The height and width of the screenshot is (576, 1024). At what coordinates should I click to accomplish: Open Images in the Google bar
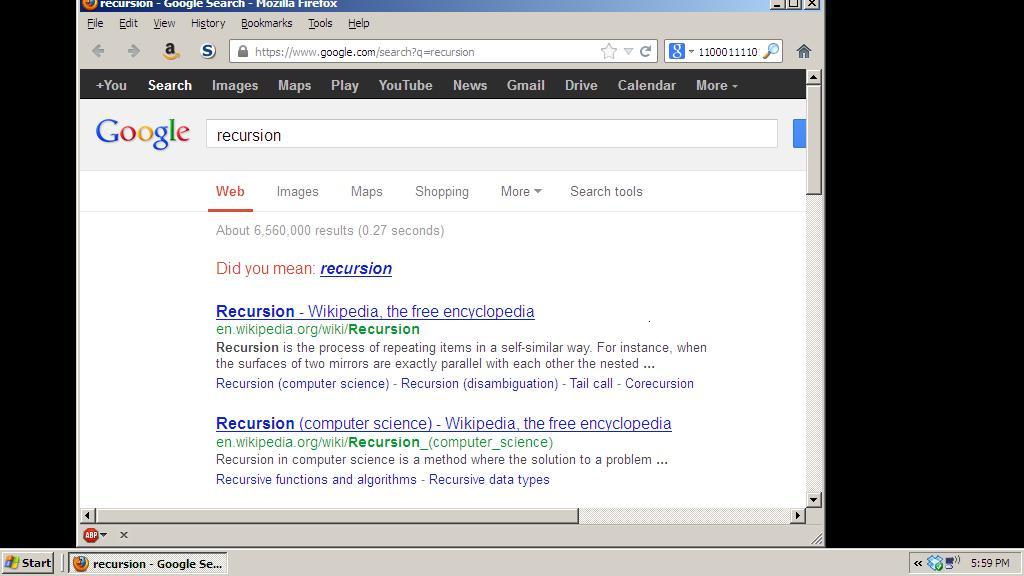point(234,86)
